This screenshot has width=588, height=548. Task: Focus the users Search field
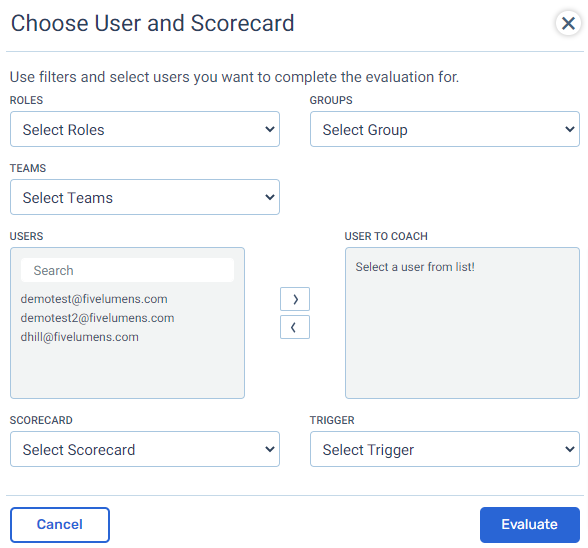click(128, 270)
